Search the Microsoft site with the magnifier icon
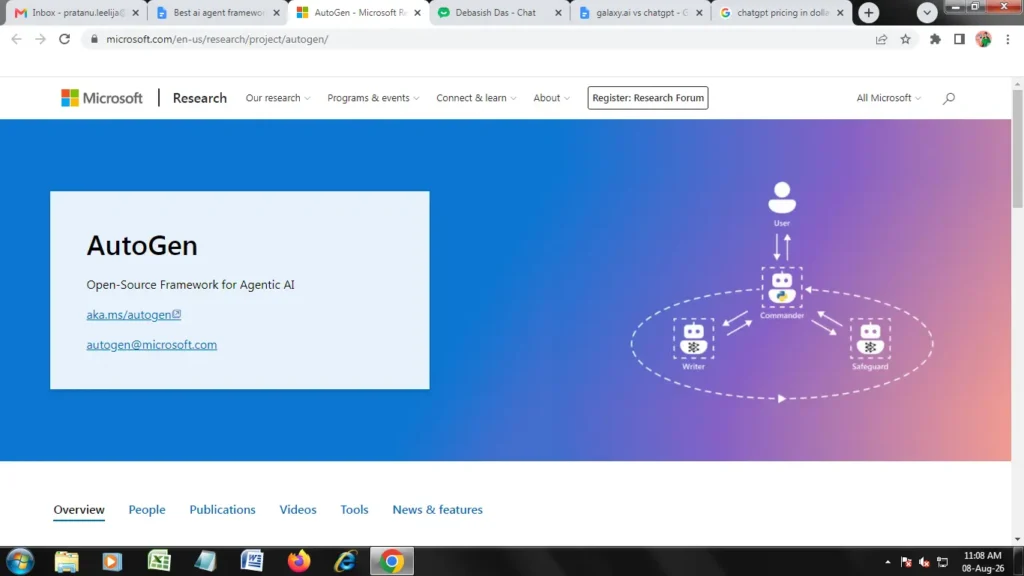Image resolution: width=1024 pixels, height=576 pixels. coord(949,98)
